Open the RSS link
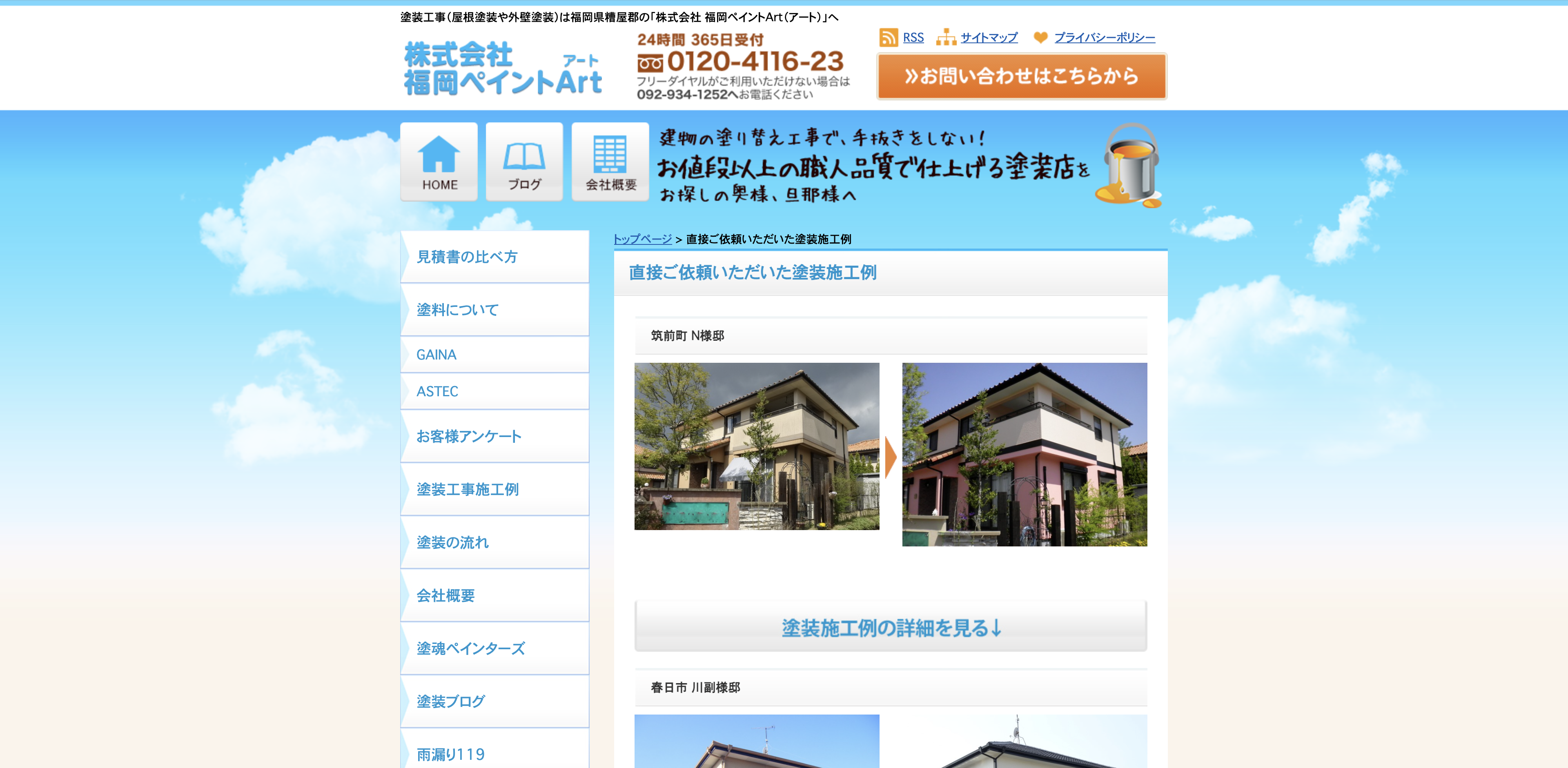This screenshot has width=1568, height=768. (x=913, y=38)
